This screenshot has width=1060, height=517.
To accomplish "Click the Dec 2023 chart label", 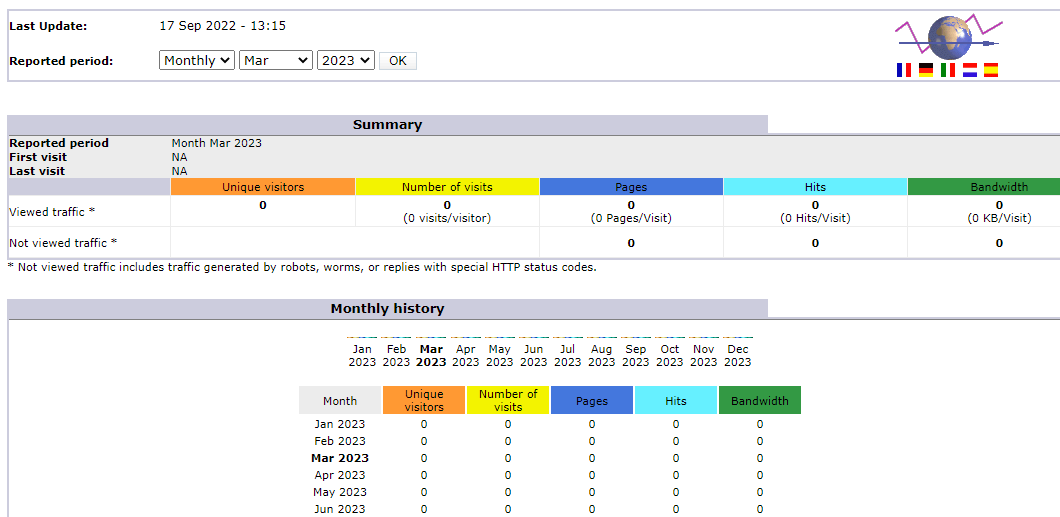I will (738, 356).
